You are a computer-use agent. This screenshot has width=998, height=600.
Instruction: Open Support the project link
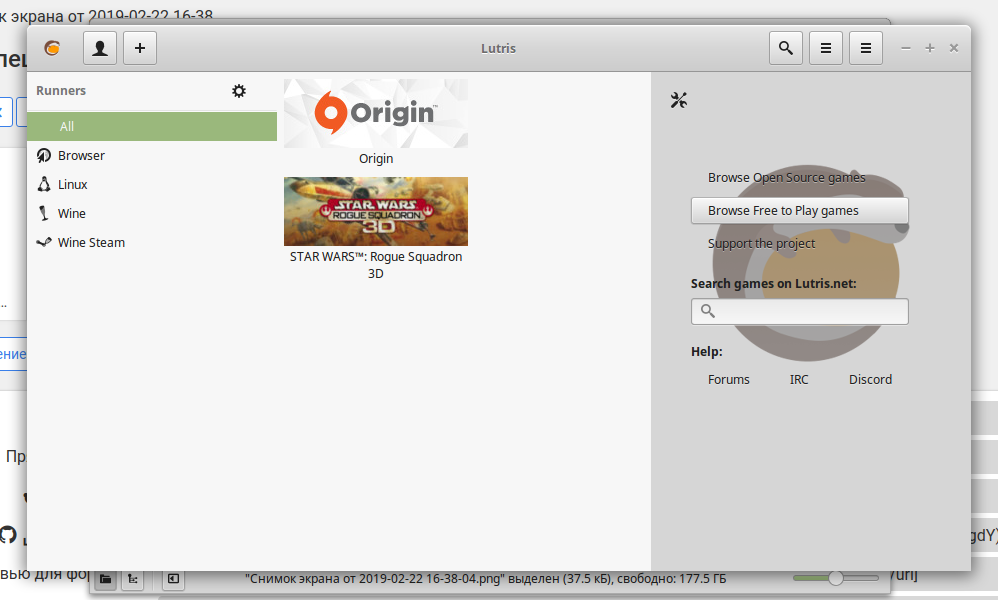[761, 244]
